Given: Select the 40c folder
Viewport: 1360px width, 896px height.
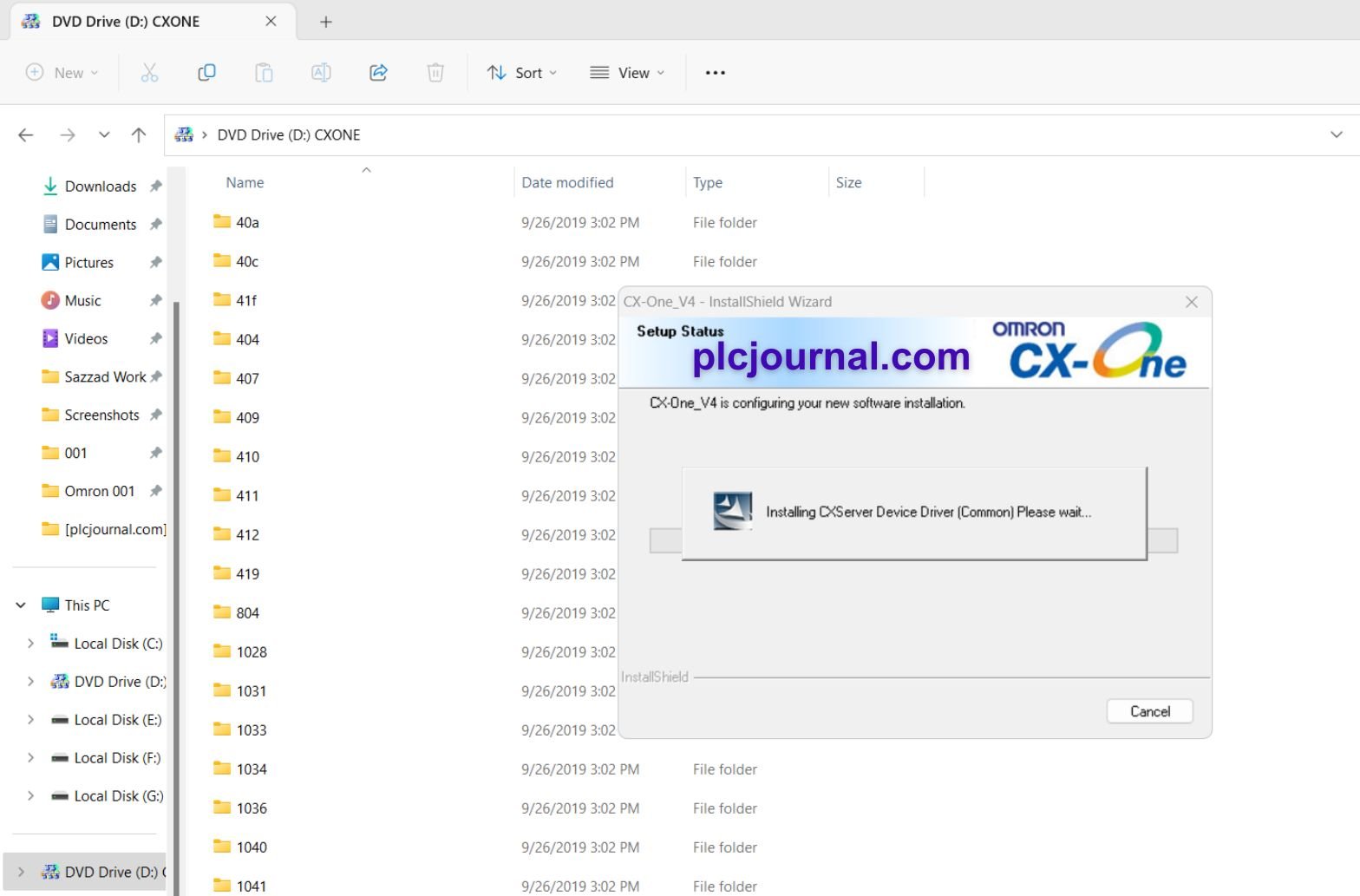Looking at the screenshot, I should point(247,262).
